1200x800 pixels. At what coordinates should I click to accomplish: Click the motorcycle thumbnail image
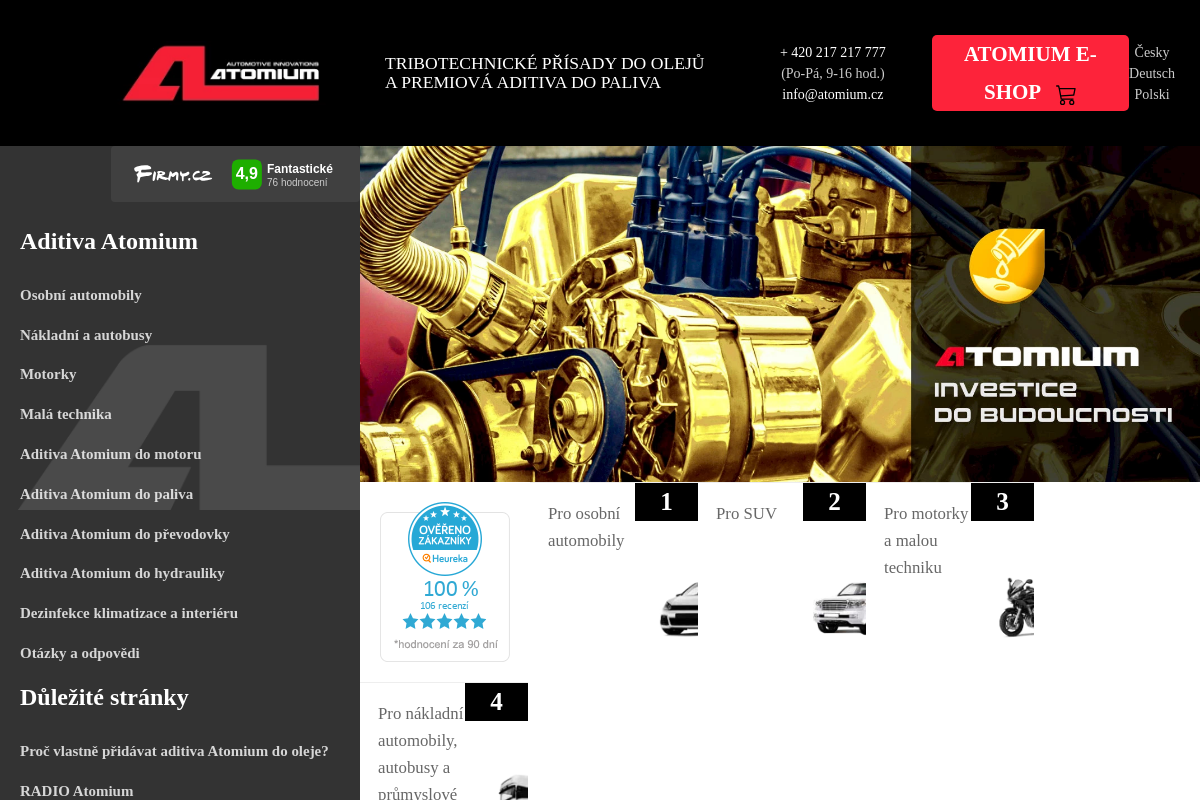pos(1016,608)
